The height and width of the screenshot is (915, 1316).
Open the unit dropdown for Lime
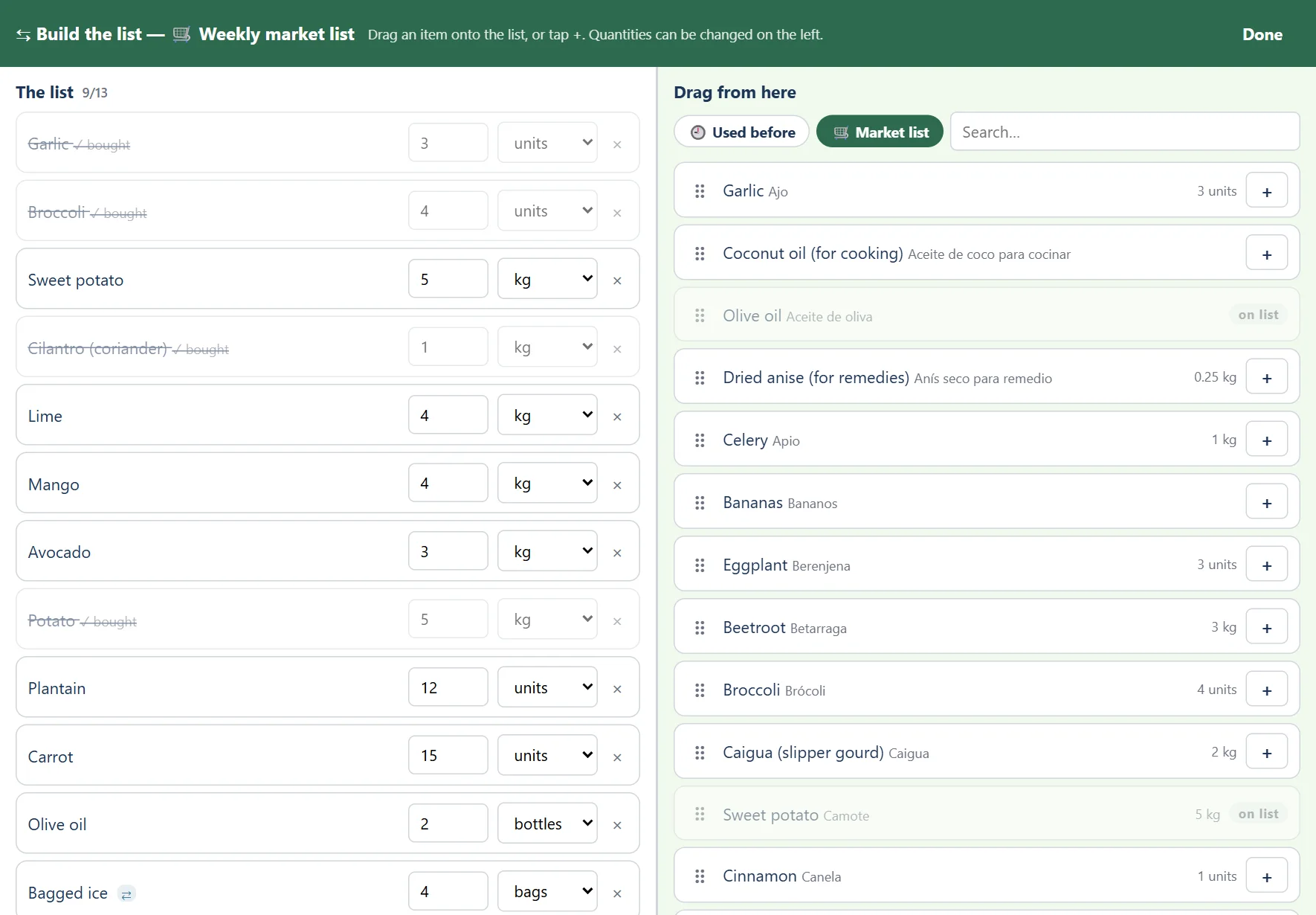(x=547, y=415)
